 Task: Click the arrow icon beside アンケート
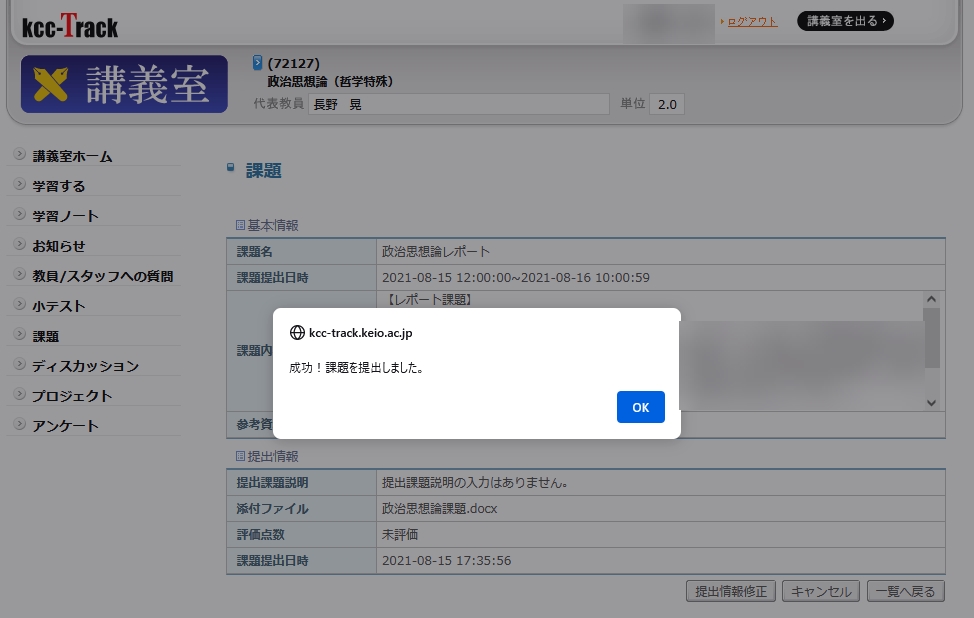pyautogui.click(x=20, y=425)
